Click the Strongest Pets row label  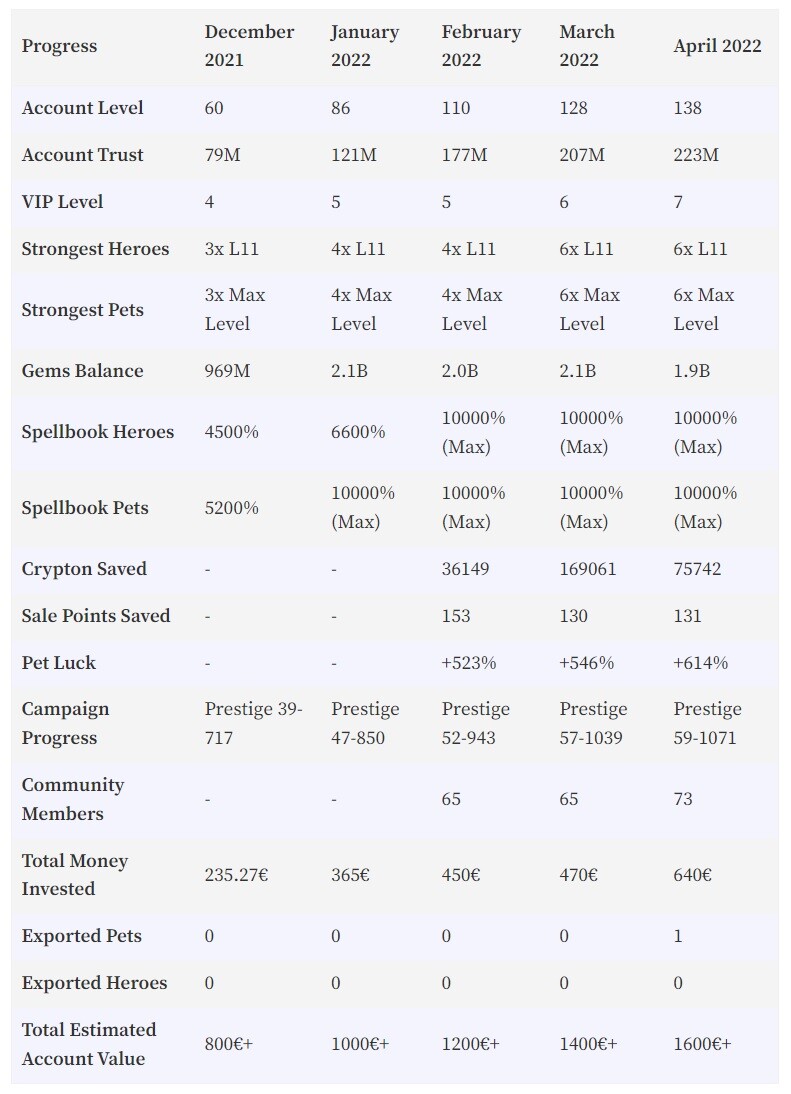pos(82,310)
